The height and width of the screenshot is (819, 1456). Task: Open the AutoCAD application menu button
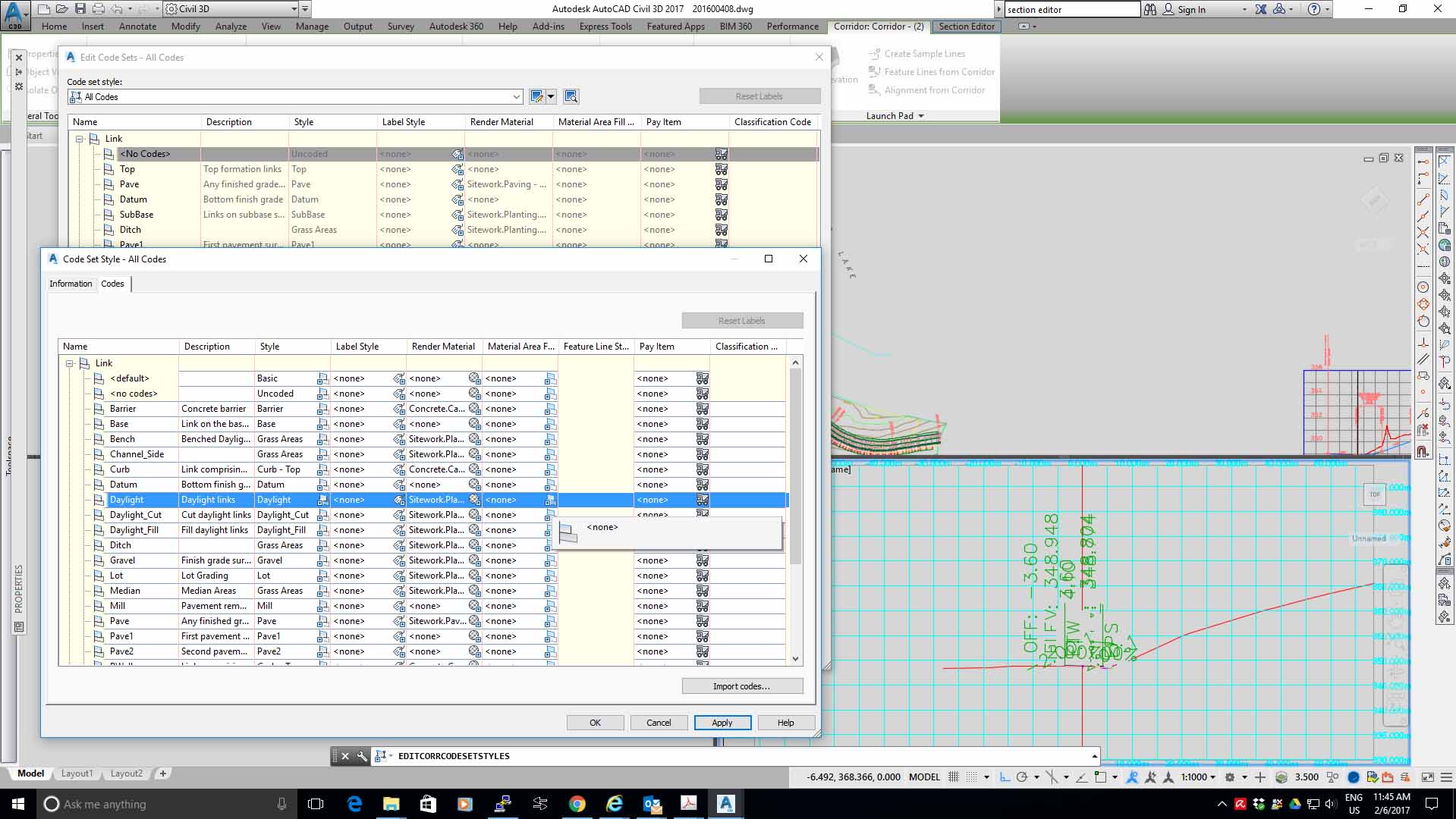point(14,14)
